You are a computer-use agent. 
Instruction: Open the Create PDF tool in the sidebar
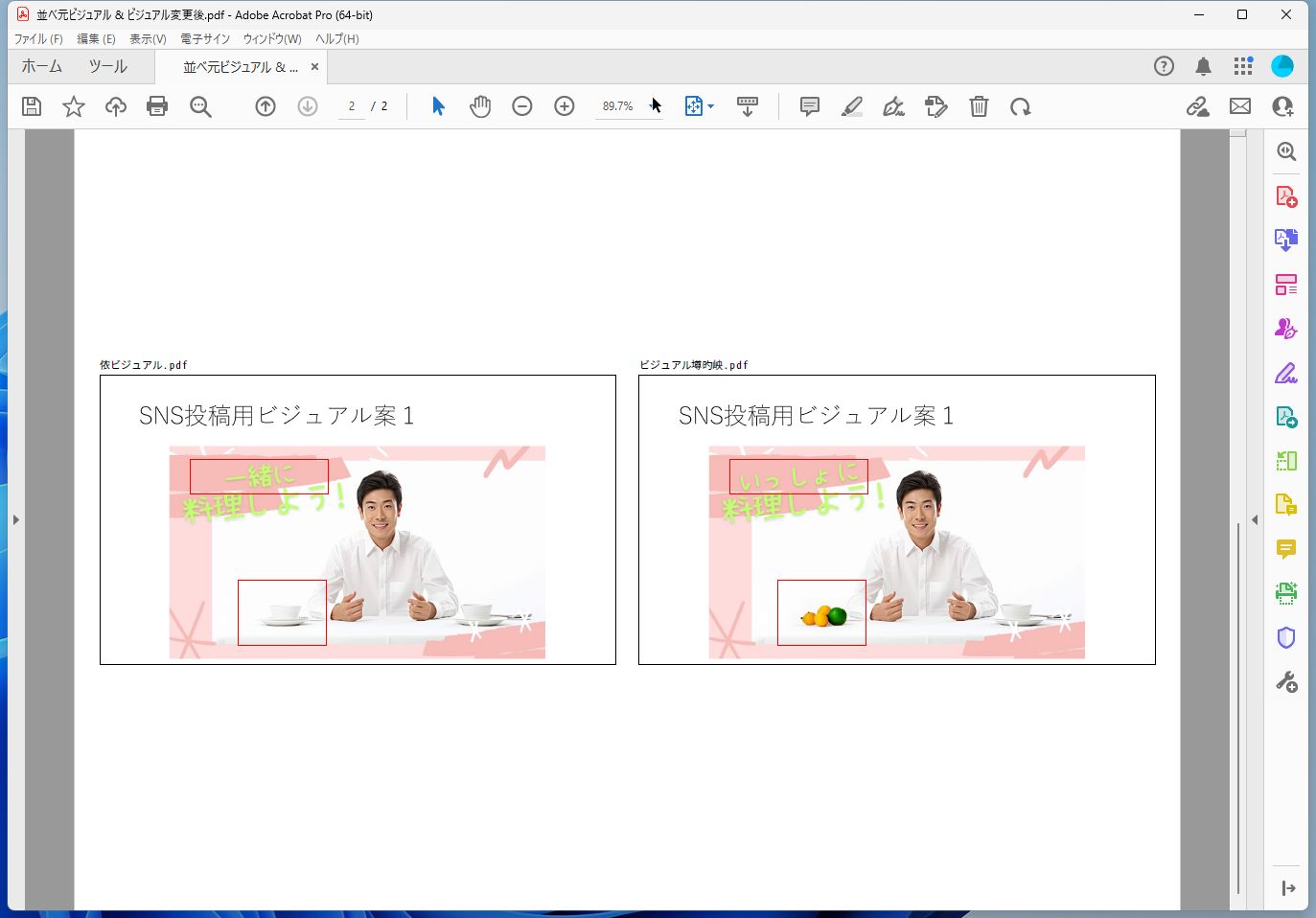[x=1286, y=195]
